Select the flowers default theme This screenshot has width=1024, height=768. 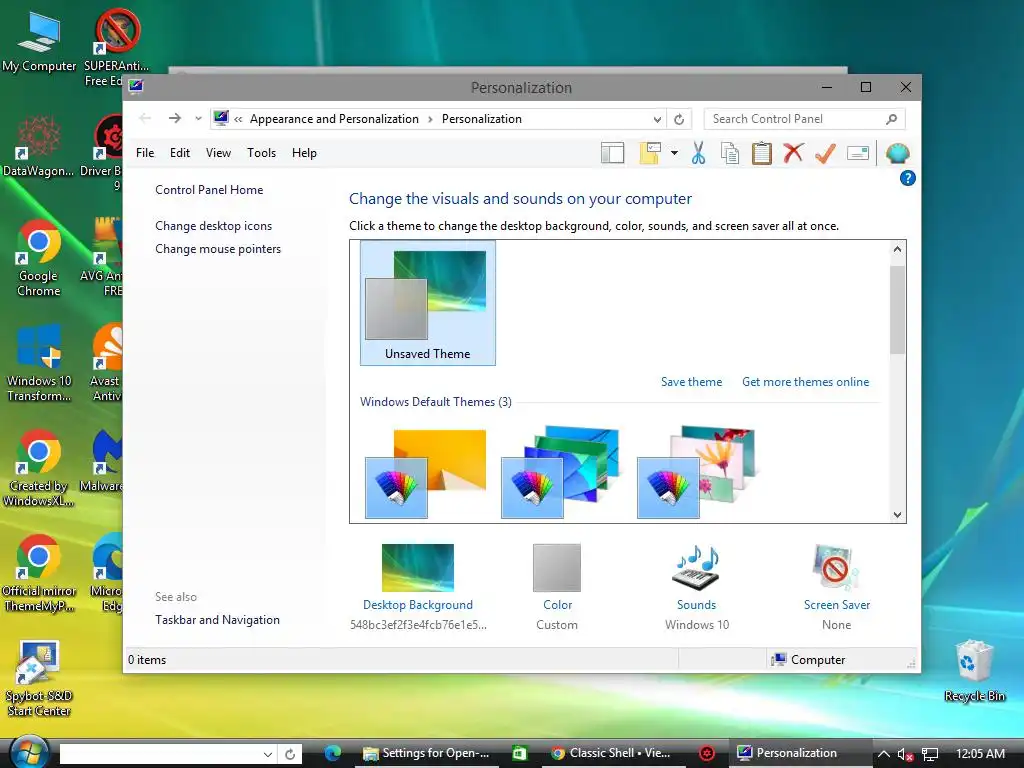pos(696,472)
